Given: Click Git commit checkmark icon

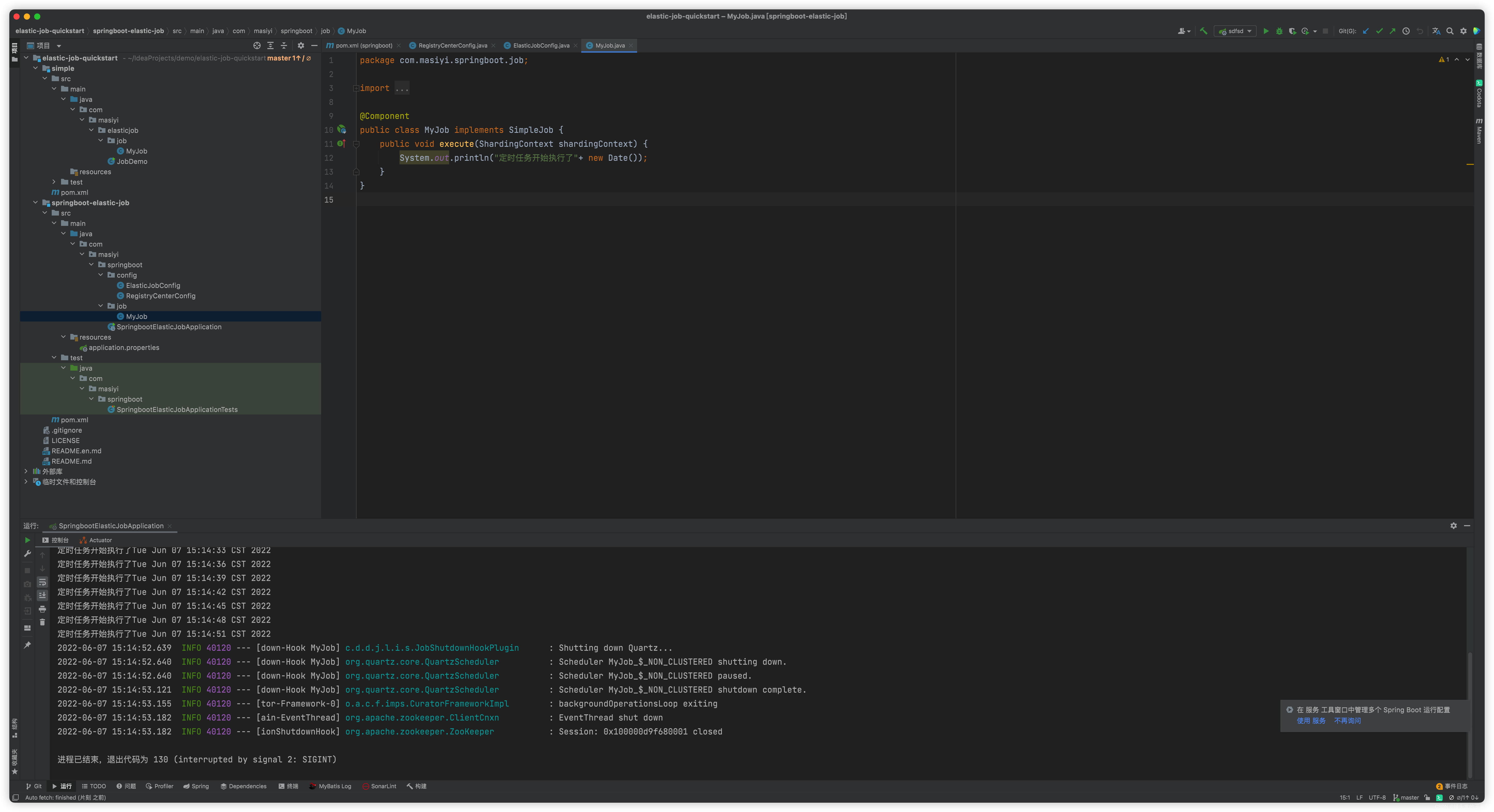Looking at the screenshot, I should pyautogui.click(x=1379, y=31).
